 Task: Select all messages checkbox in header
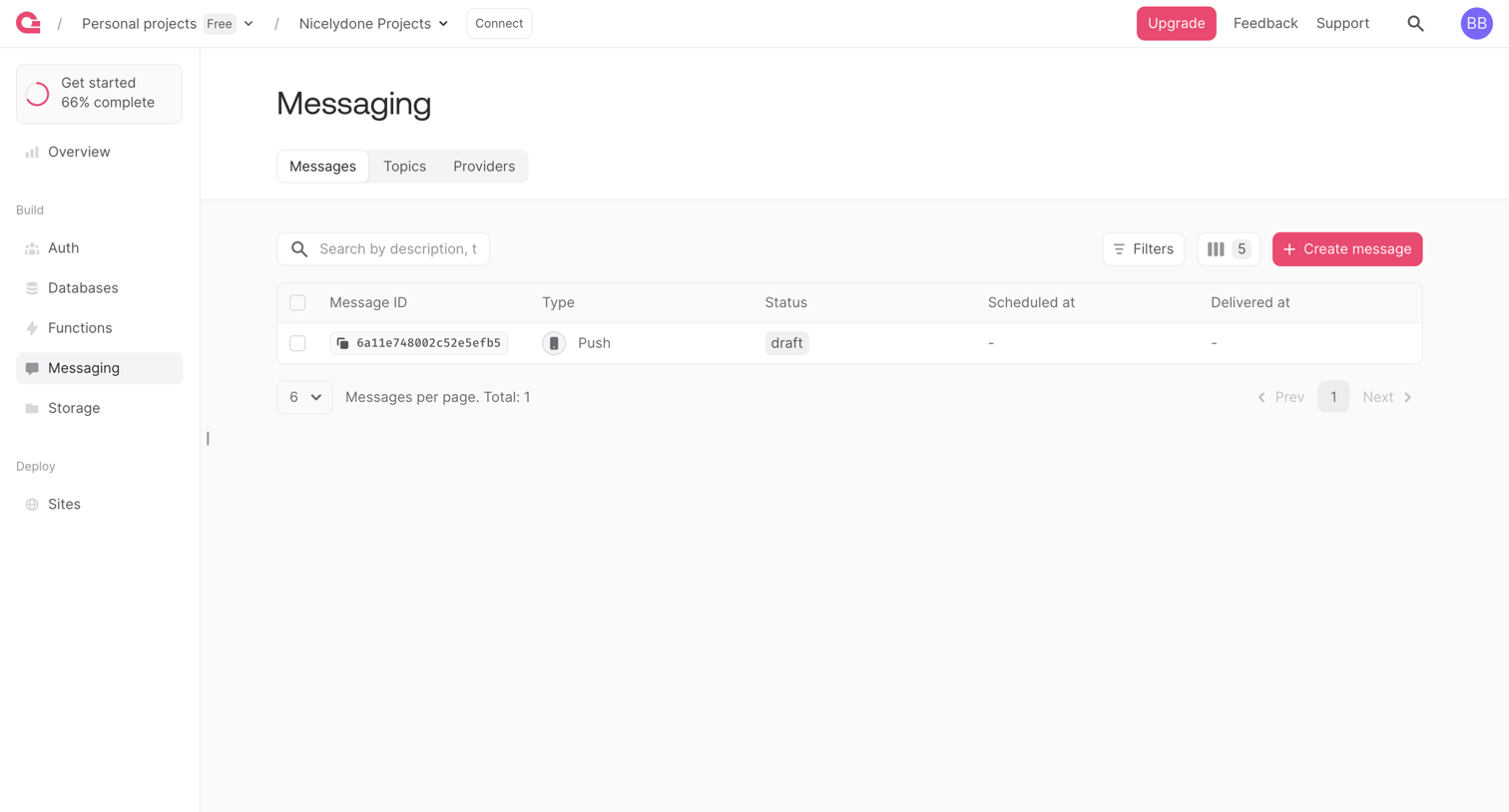pos(297,303)
